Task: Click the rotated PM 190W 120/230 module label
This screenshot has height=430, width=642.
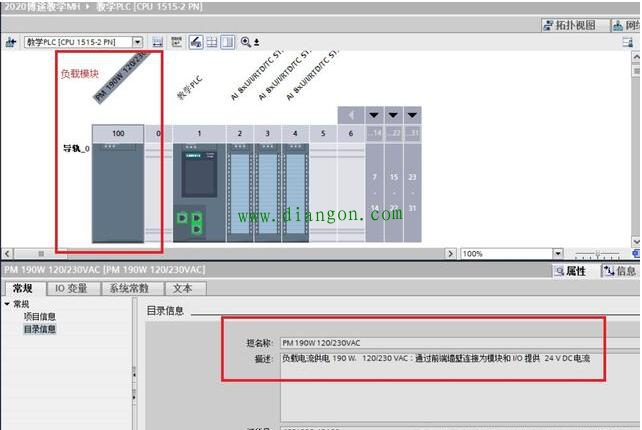Action: click(x=120, y=77)
